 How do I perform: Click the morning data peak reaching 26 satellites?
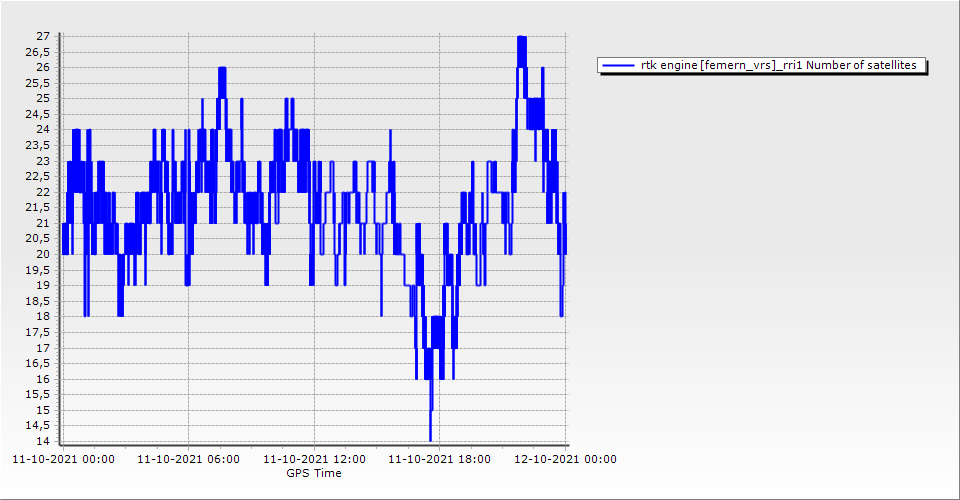[222, 69]
